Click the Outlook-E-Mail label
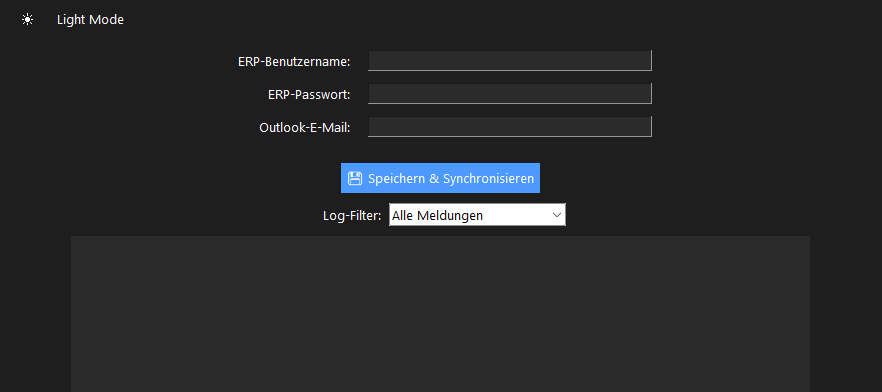The height and width of the screenshot is (392, 882). coord(305,128)
